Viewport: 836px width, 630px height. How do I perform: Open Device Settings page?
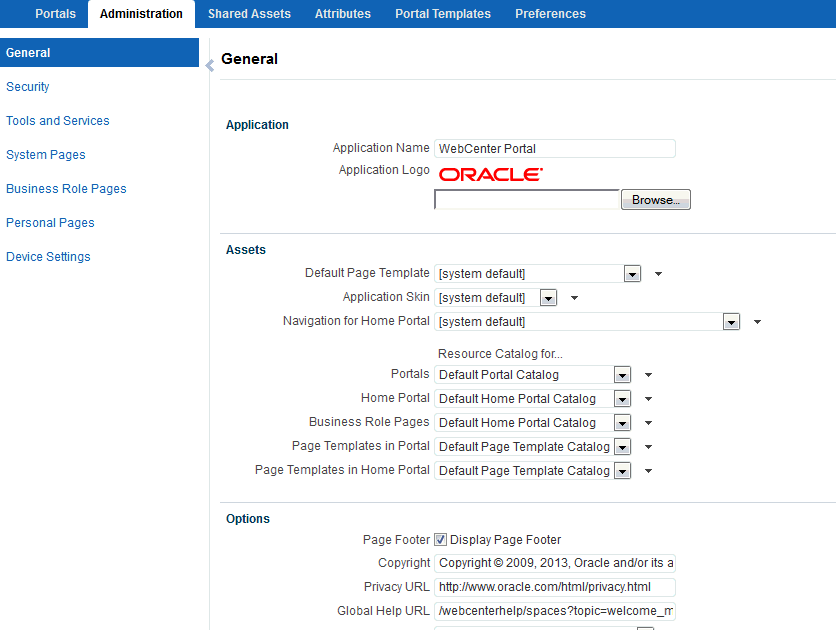[x=48, y=257]
